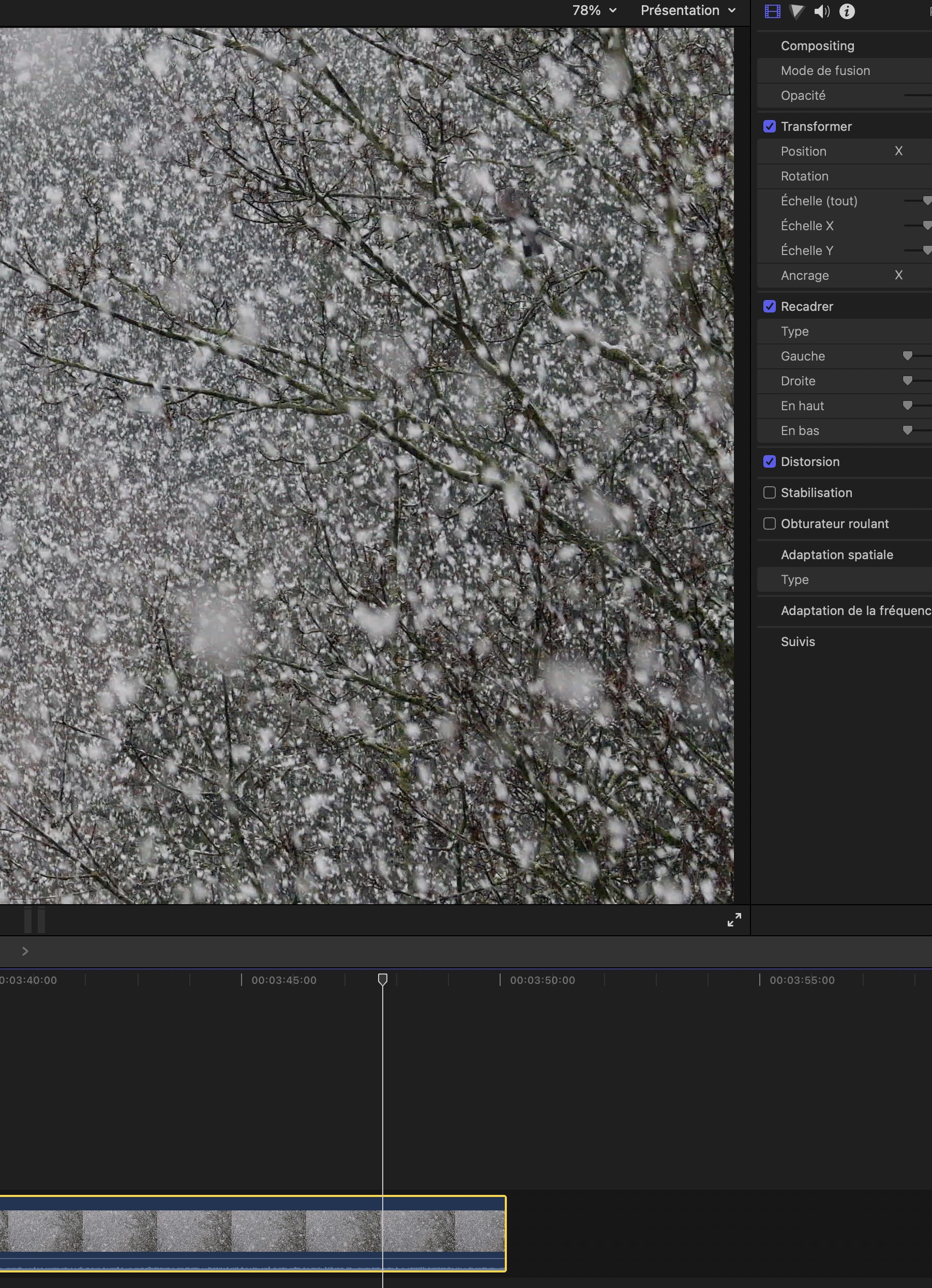Viewport: 932px width, 1288px height.
Task: Enable the Stabilisation checkbox
Action: click(x=769, y=493)
